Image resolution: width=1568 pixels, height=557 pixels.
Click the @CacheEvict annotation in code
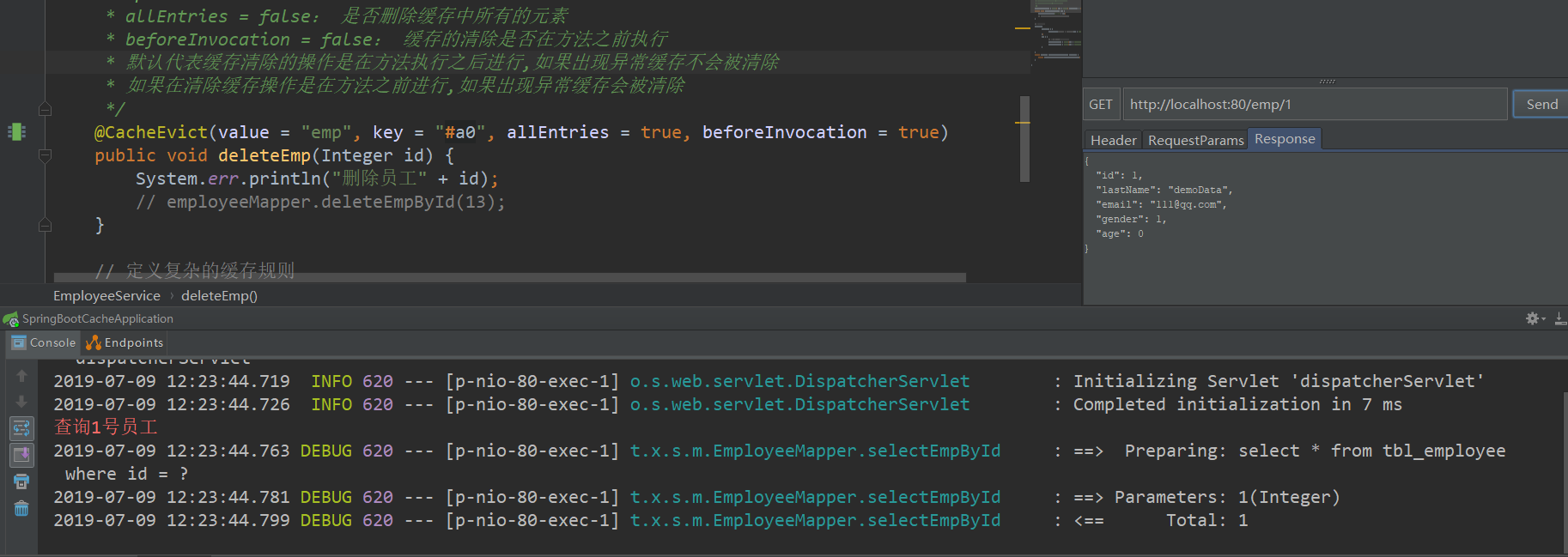[151, 132]
